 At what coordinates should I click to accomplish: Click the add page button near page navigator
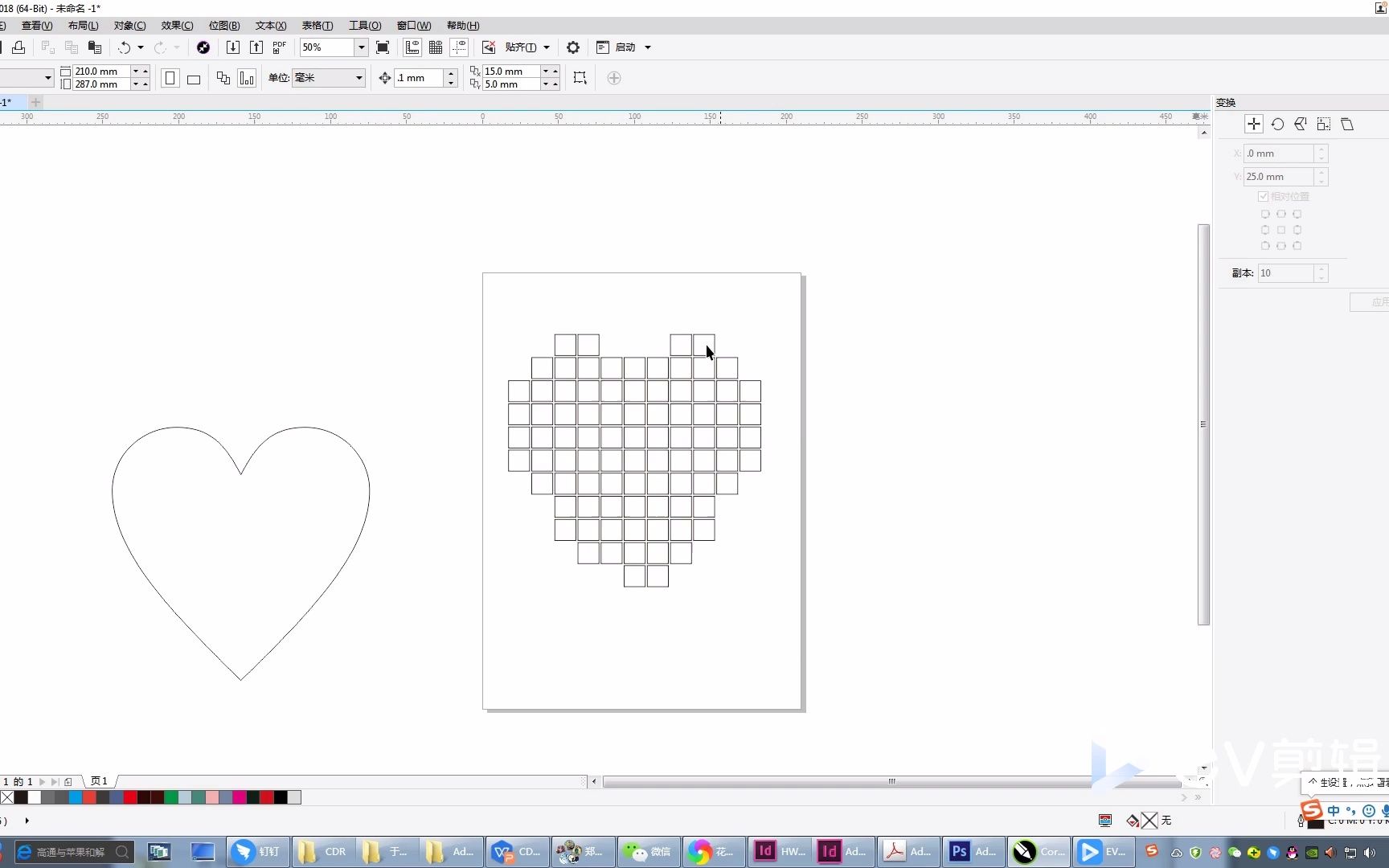68,781
